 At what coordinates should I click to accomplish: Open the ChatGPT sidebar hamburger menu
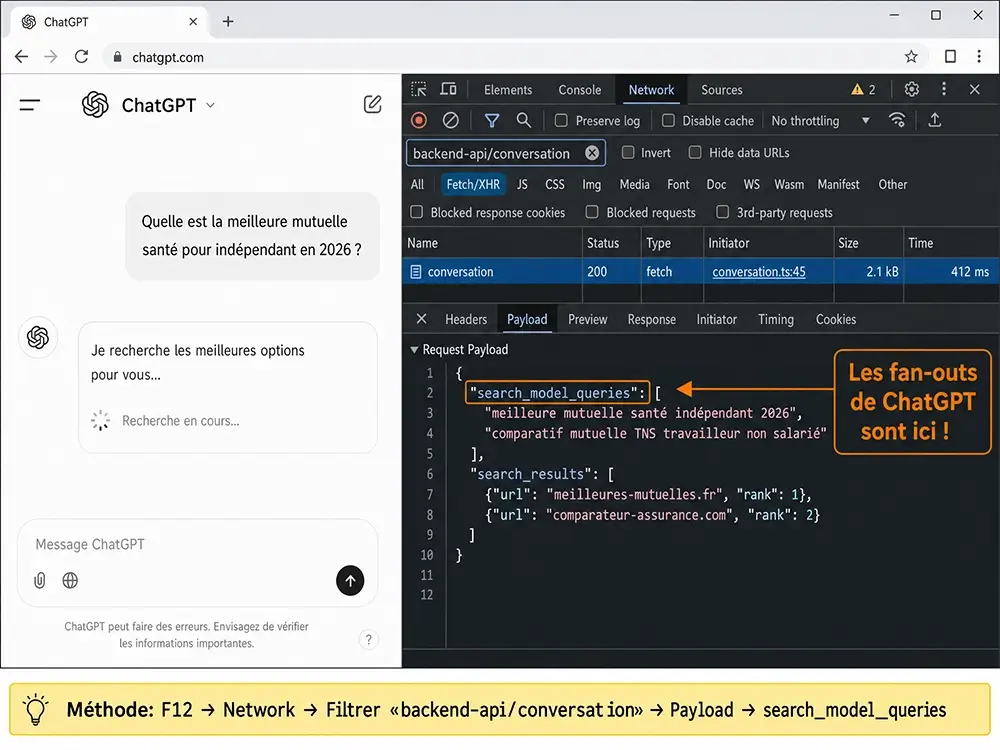pos(29,105)
